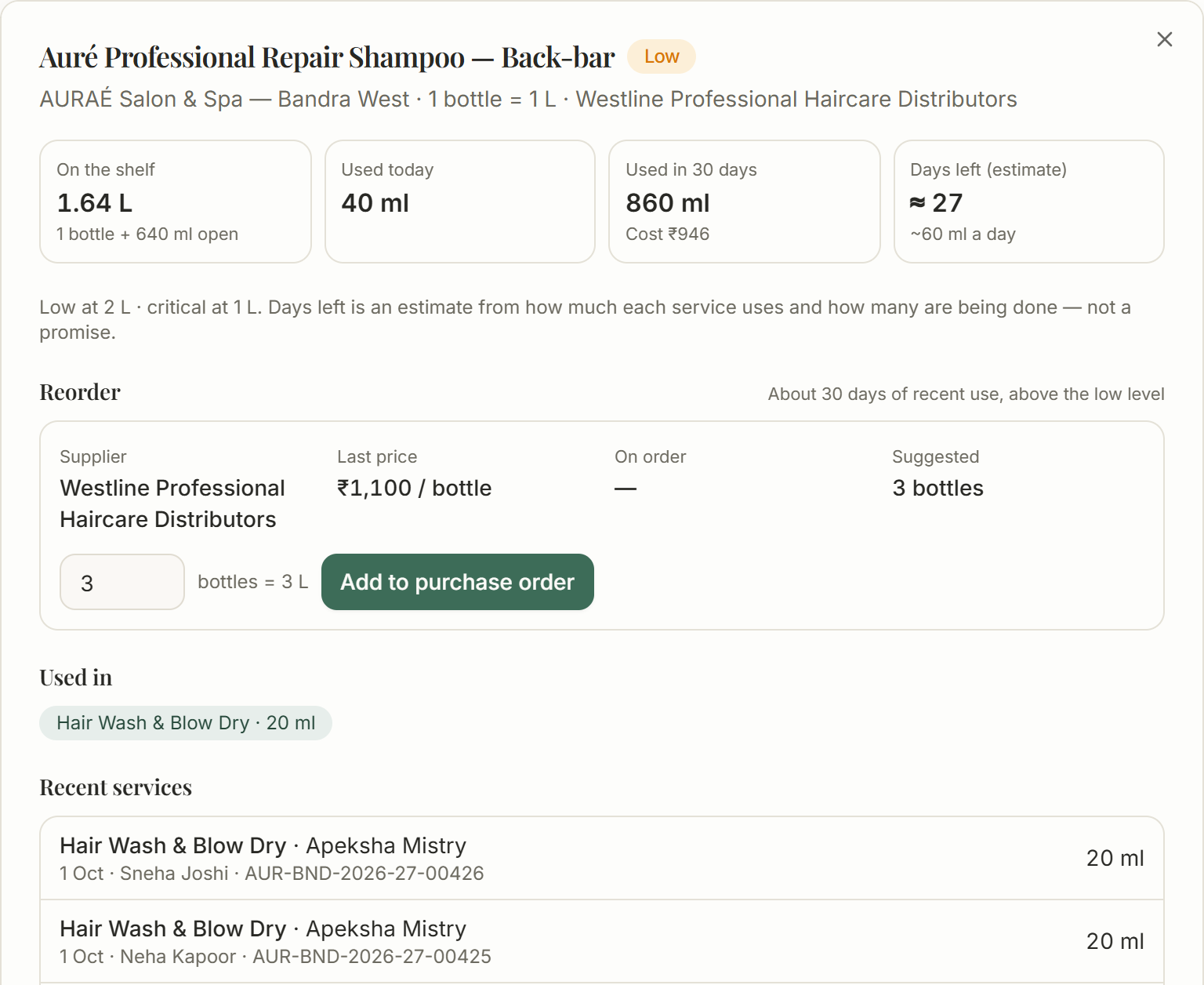
Task: Click the Reorder section heading
Action: pos(80,392)
